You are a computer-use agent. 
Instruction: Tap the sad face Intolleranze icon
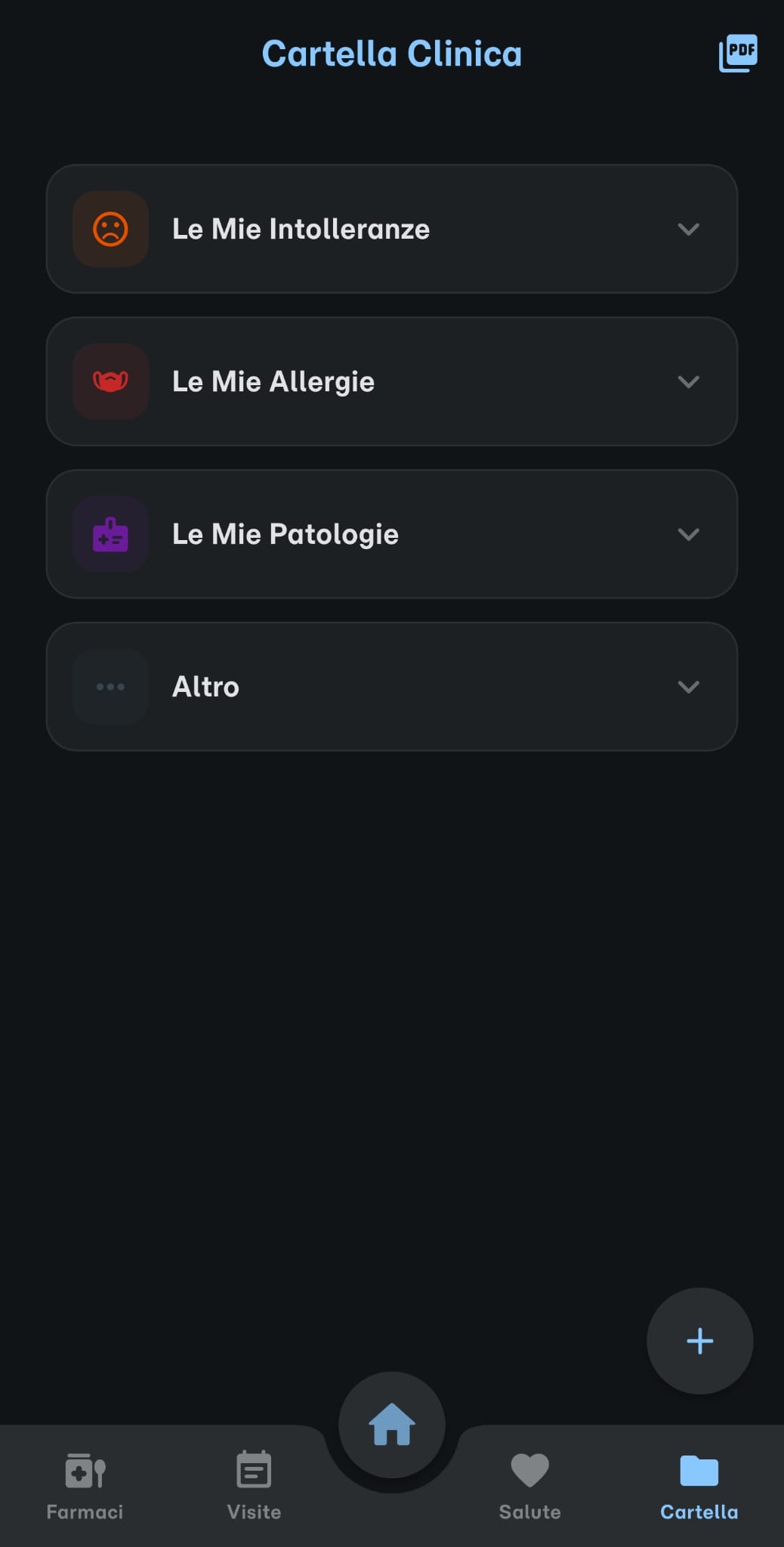(x=110, y=229)
